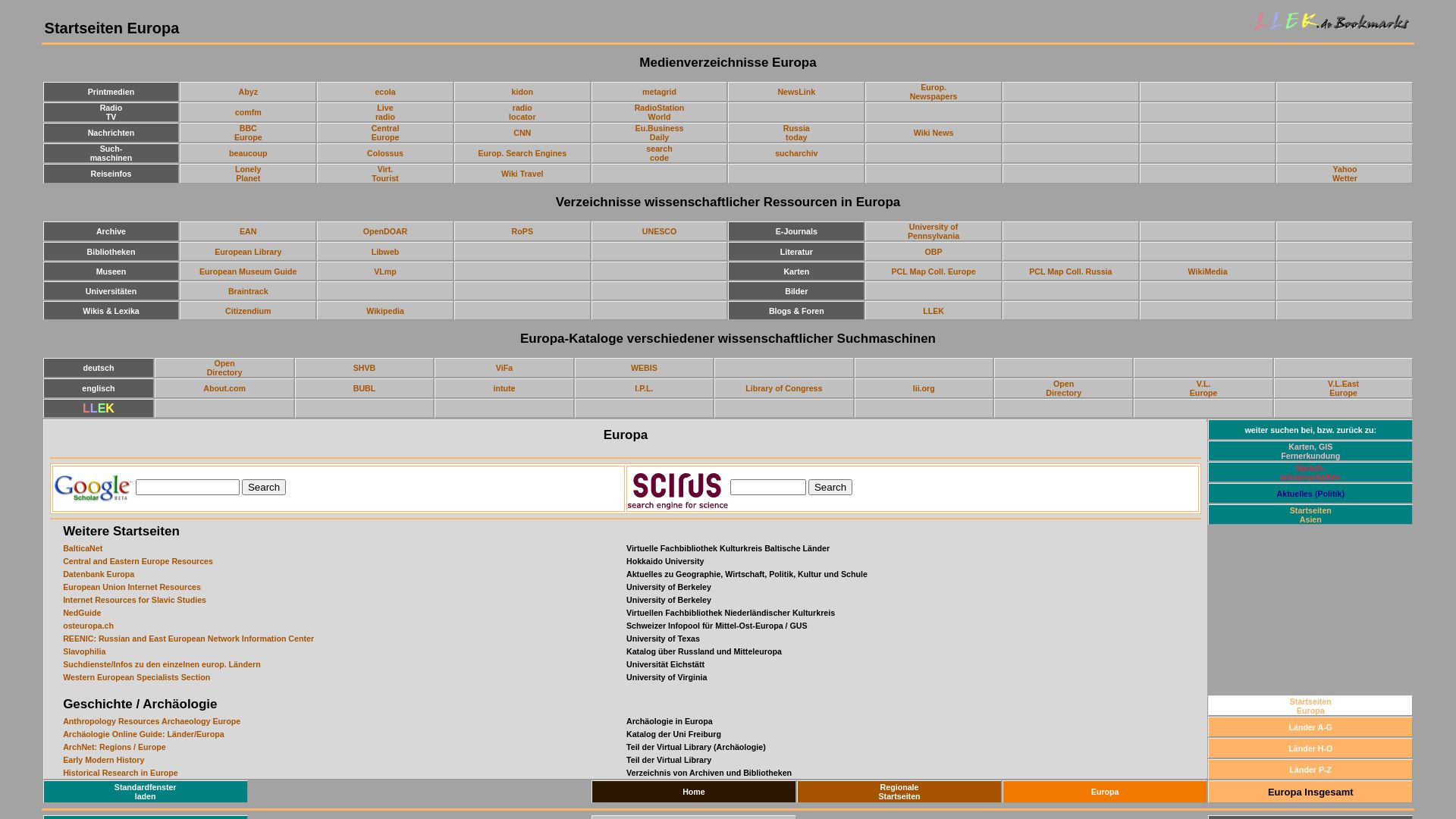The width and height of the screenshot is (1456, 819).
Task: Open the CNN link
Action: (x=522, y=133)
